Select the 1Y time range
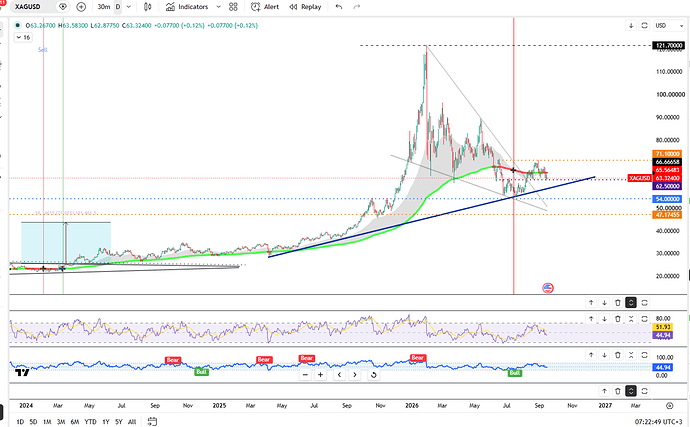Screen dimensions: 690x427 point(106,422)
